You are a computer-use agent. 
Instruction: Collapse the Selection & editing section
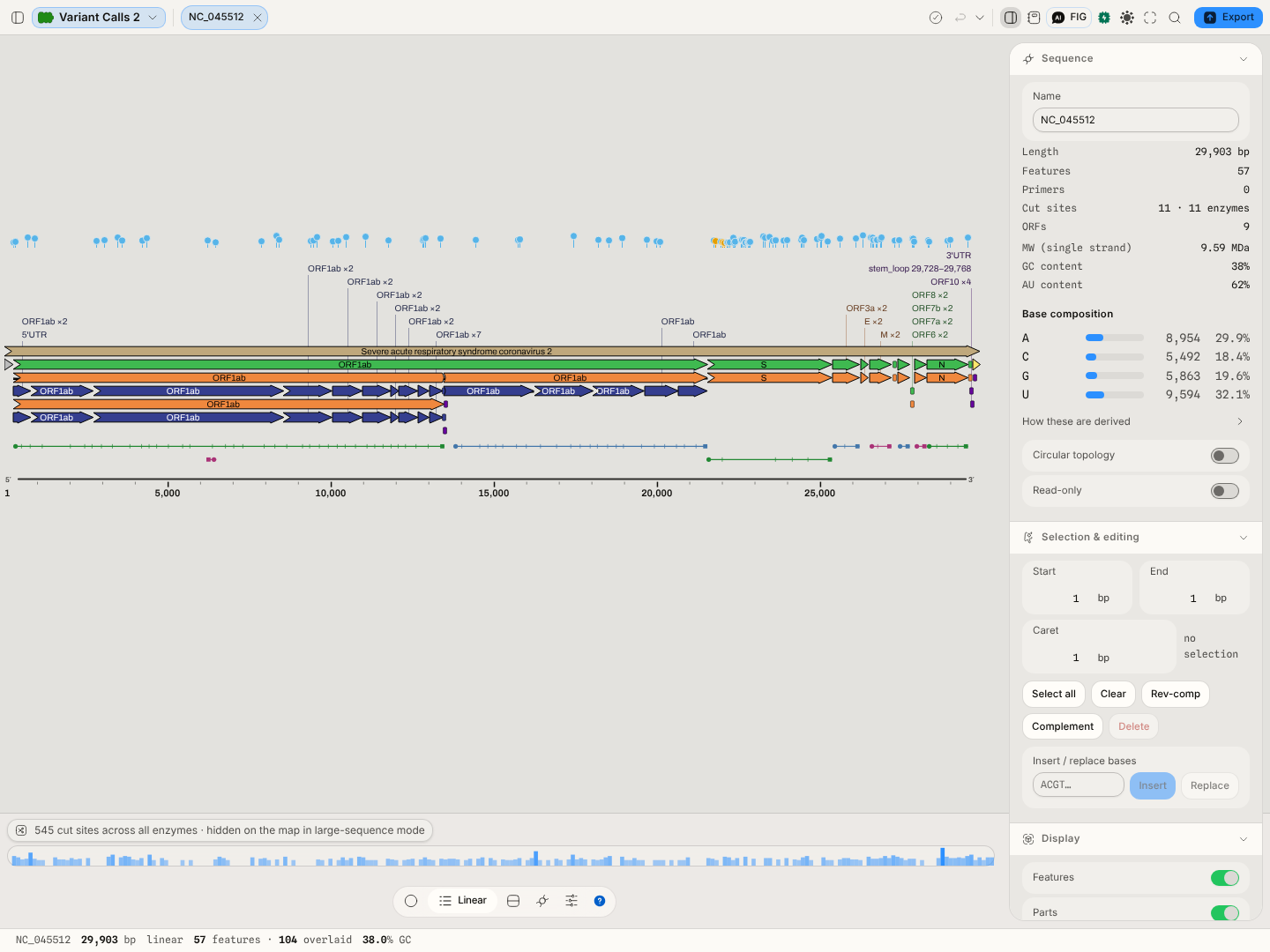pyautogui.click(x=1244, y=538)
